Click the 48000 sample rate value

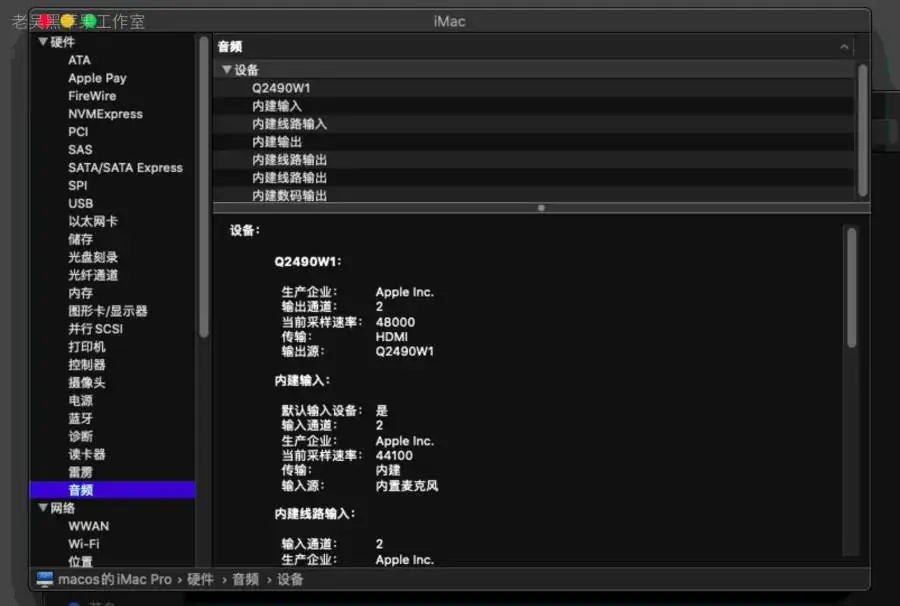tap(395, 322)
